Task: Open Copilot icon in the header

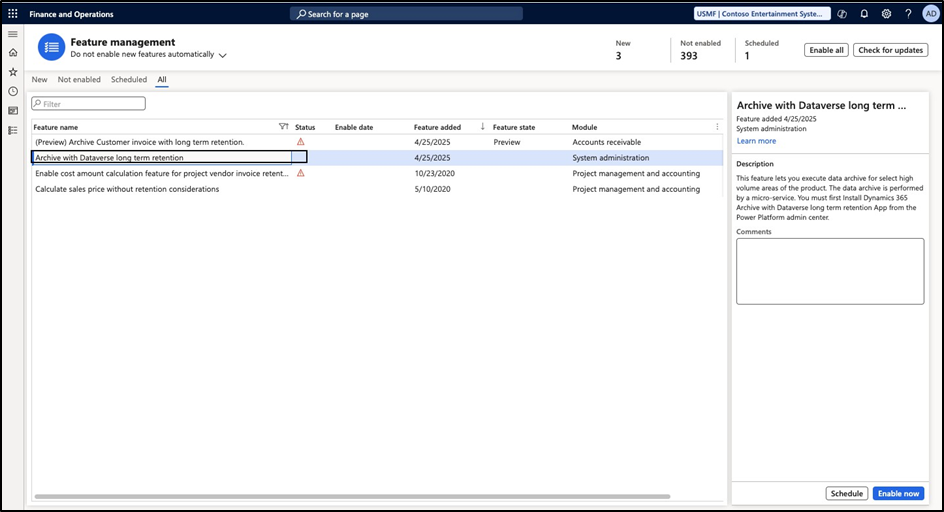Action: pyautogui.click(x=842, y=14)
